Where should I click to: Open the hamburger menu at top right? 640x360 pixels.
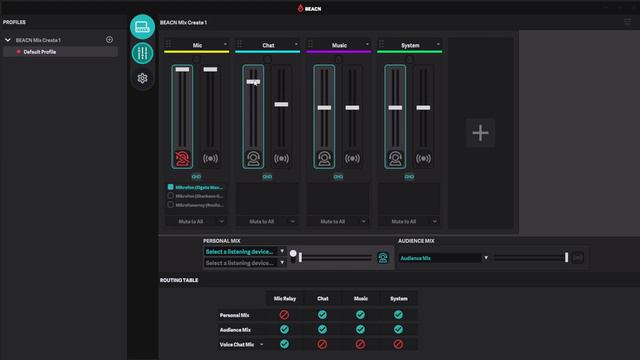pos(627,22)
